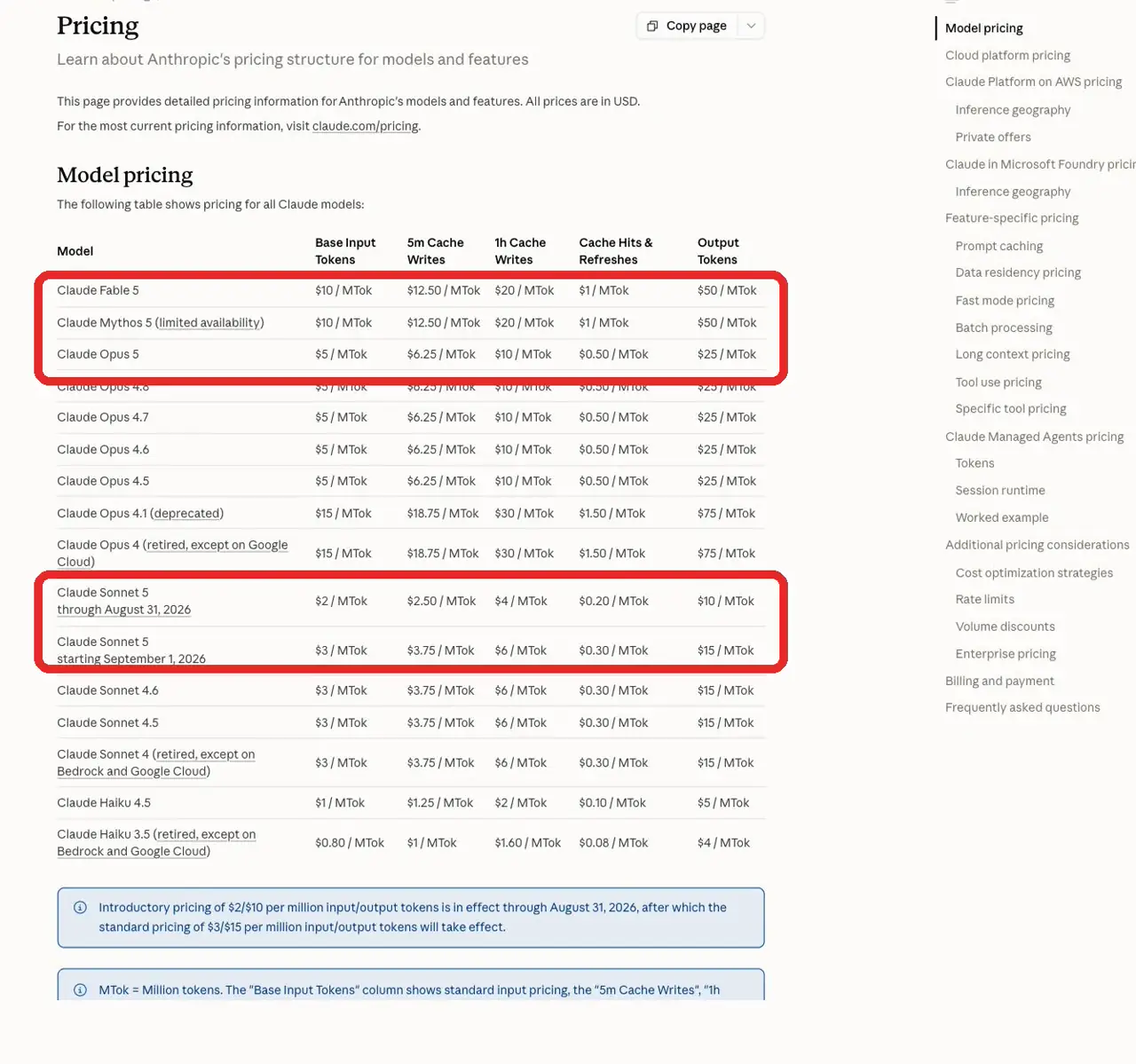Click the copy icon in Copy page button
Image resolution: width=1136 pixels, height=1064 pixels.
652,26
